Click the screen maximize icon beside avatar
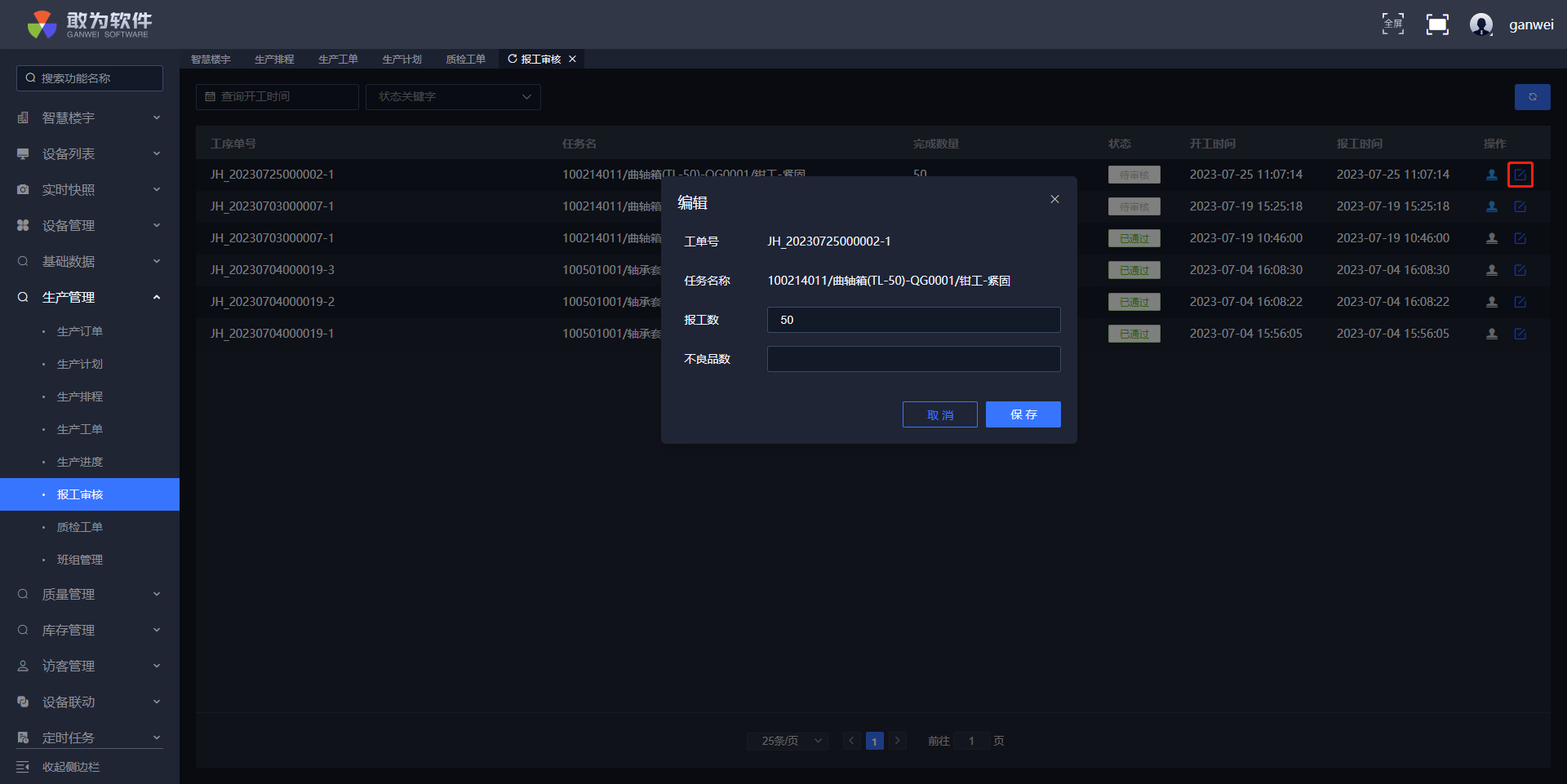This screenshot has width=1567, height=784. pos(1436,24)
